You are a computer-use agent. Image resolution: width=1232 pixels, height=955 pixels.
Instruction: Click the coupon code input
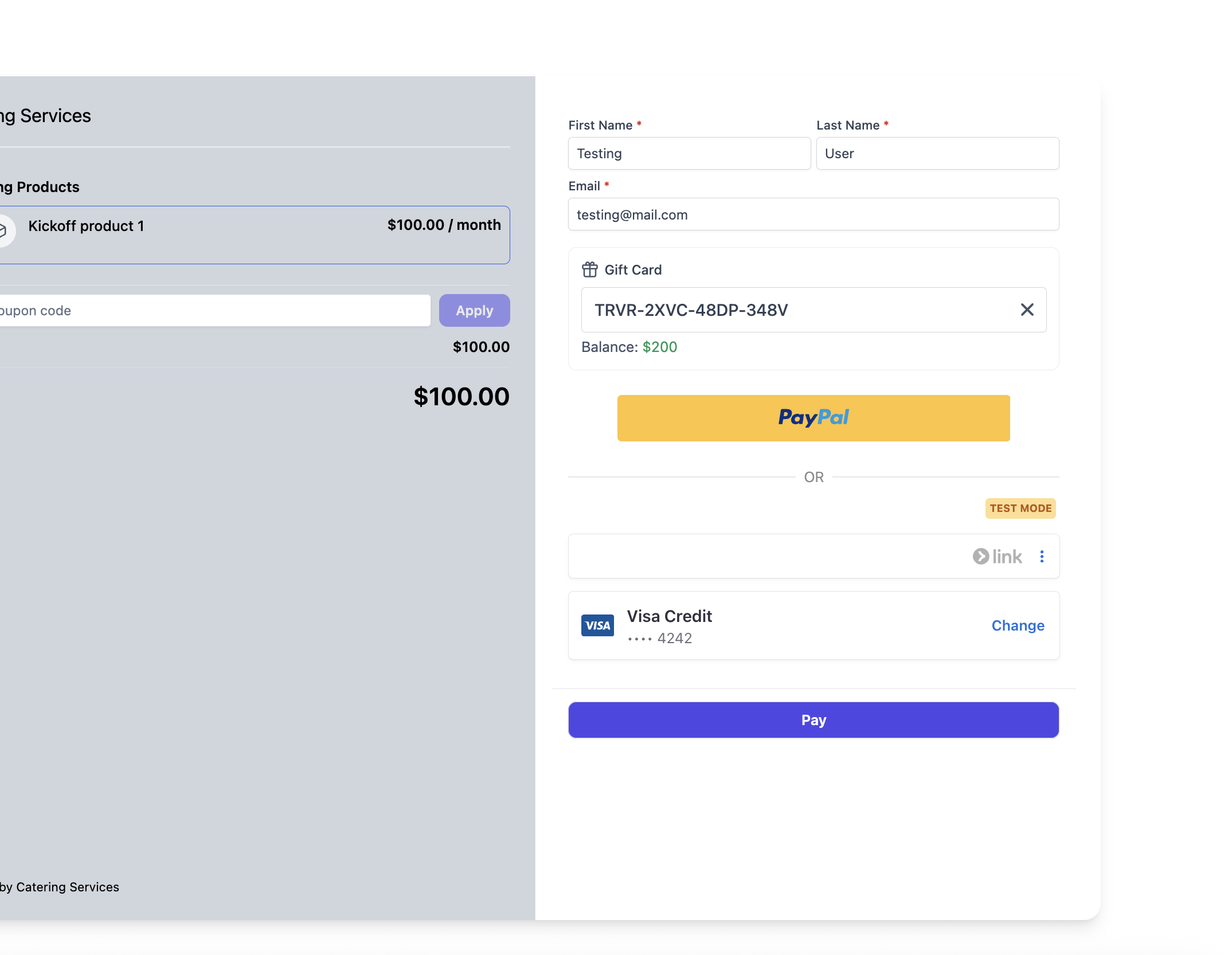[214, 310]
